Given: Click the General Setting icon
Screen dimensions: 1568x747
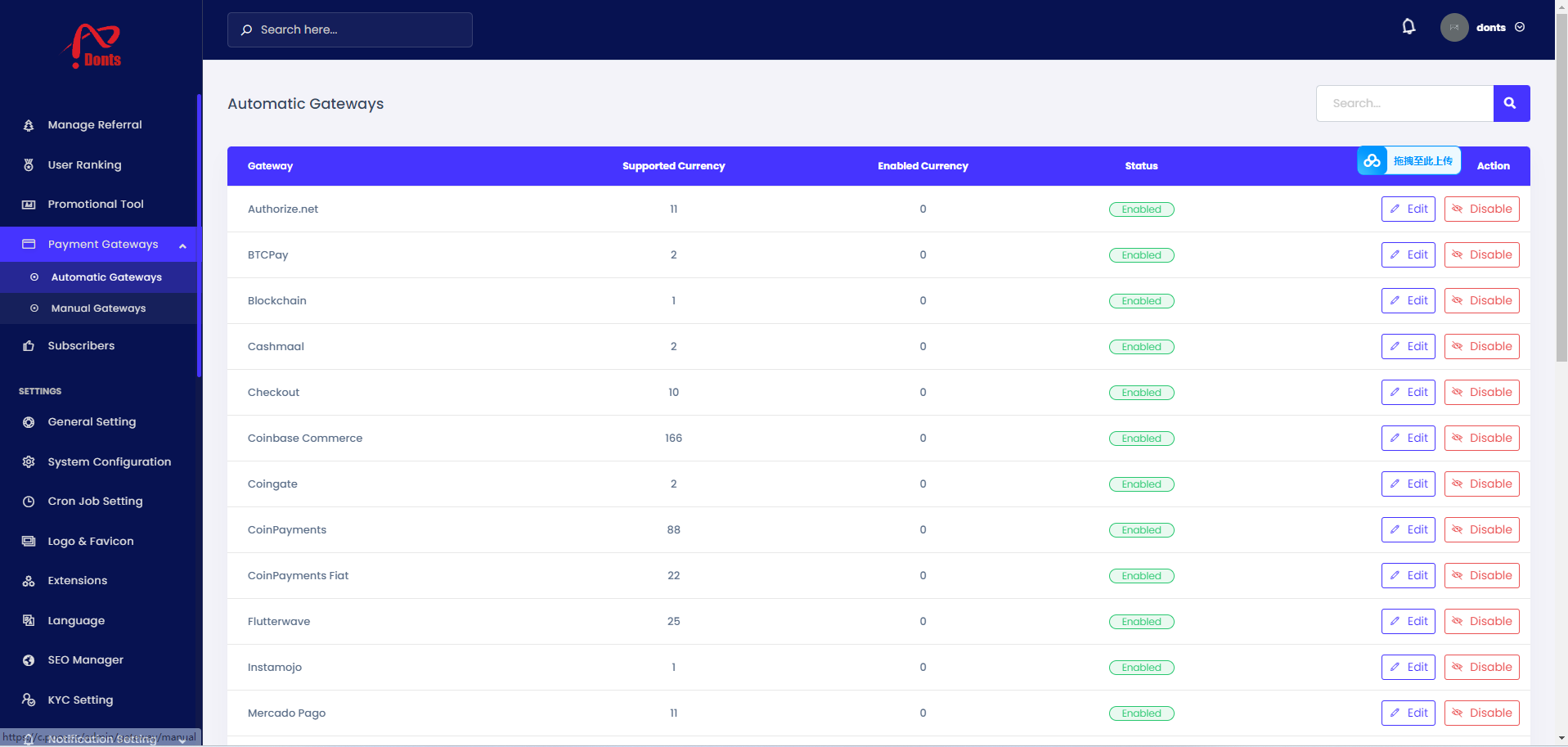Looking at the screenshot, I should [29, 422].
